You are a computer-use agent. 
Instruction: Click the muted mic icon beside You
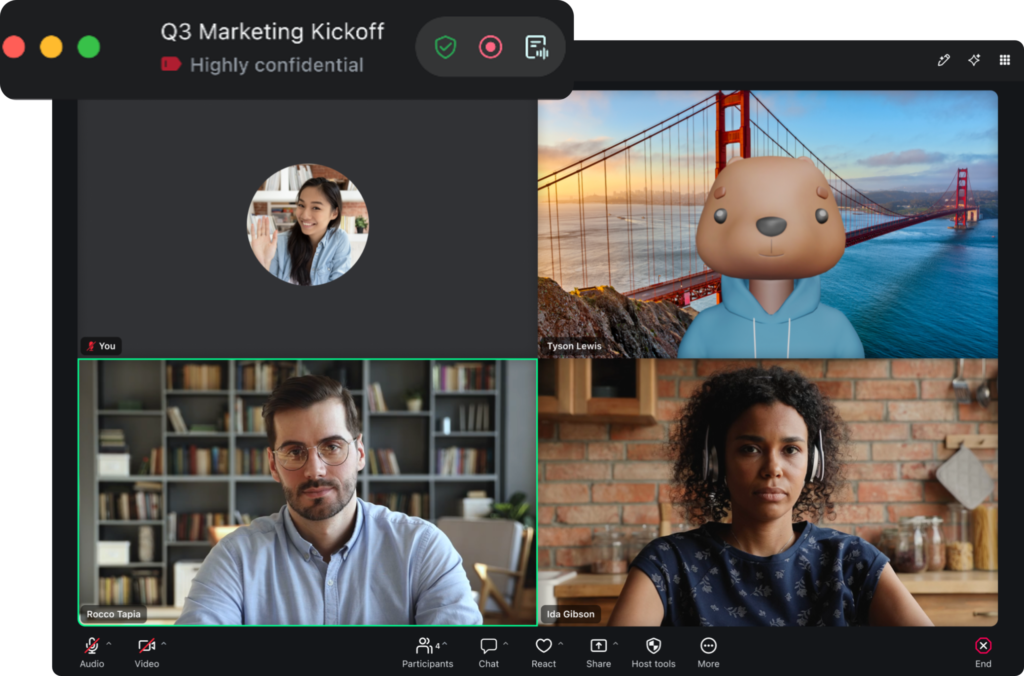point(91,346)
